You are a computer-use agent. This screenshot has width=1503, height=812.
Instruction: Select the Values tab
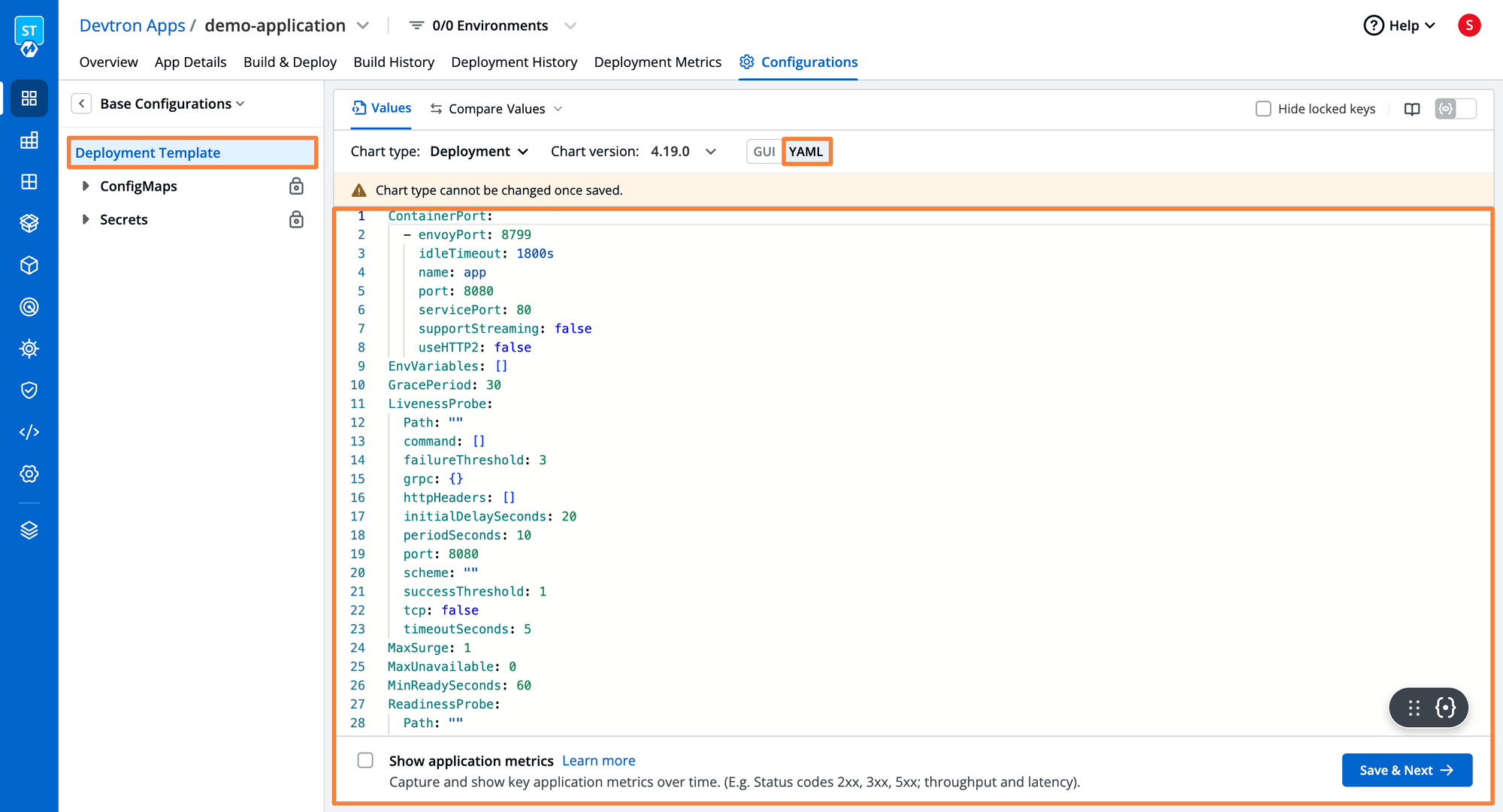point(381,108)
